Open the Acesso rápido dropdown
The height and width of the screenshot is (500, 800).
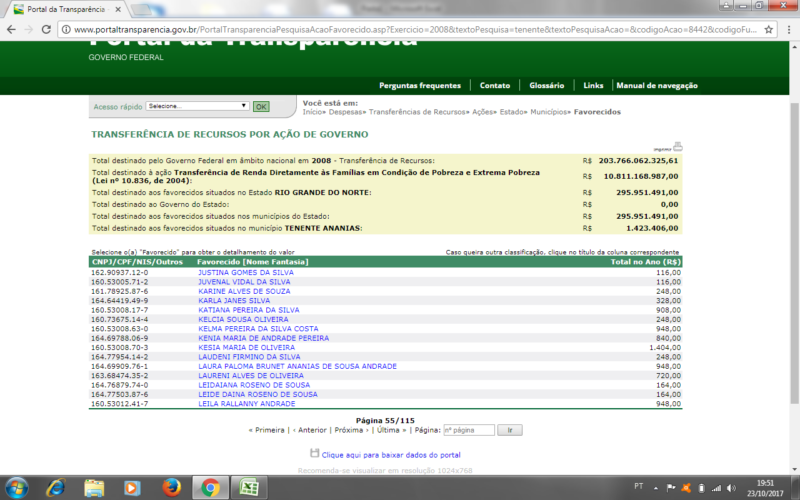[197, 105]
